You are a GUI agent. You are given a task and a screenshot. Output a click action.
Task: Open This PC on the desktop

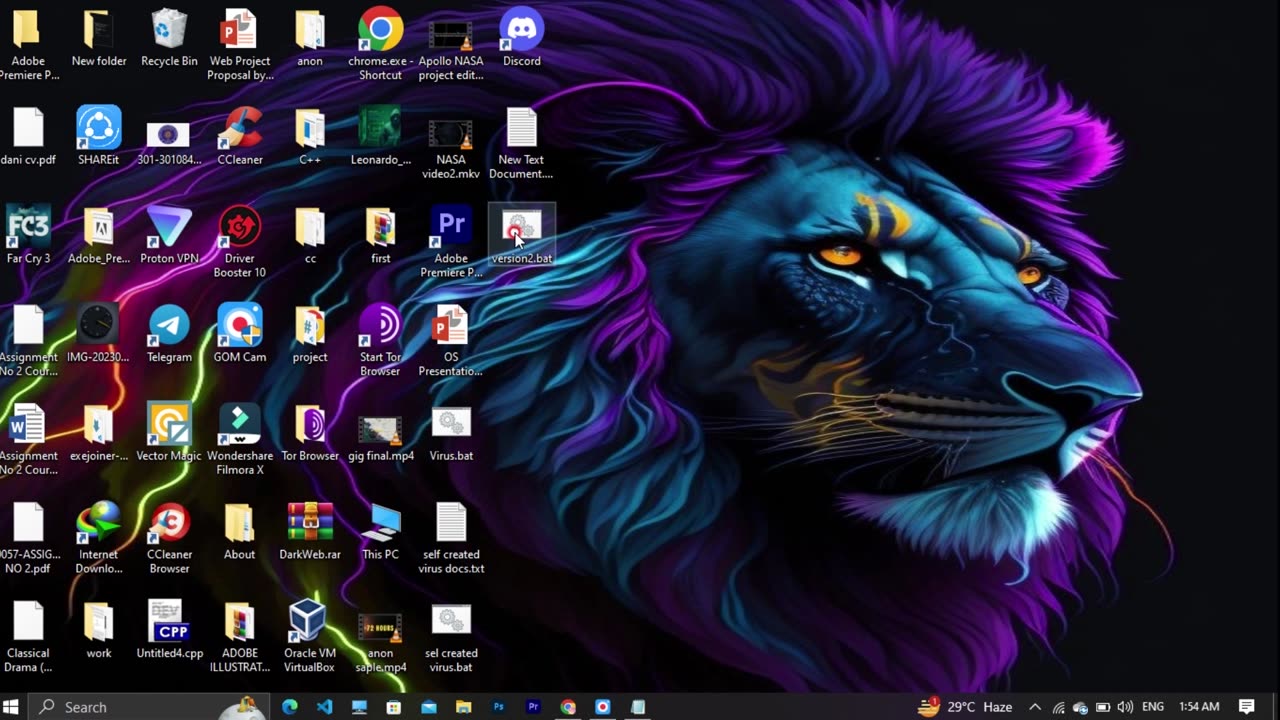pos(380,532)
